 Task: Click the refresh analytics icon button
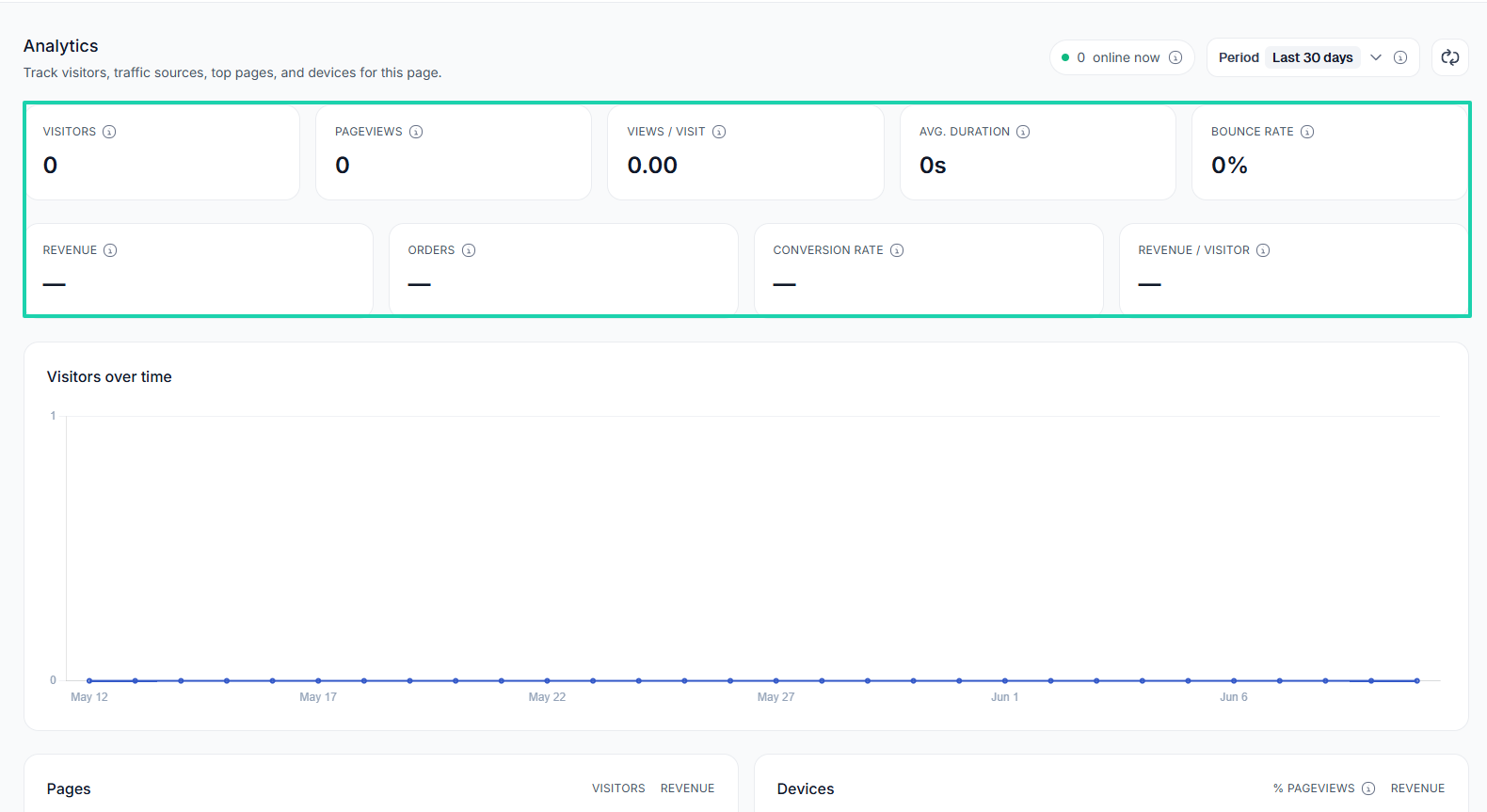pyautogui.click(x=1450, y=57)
